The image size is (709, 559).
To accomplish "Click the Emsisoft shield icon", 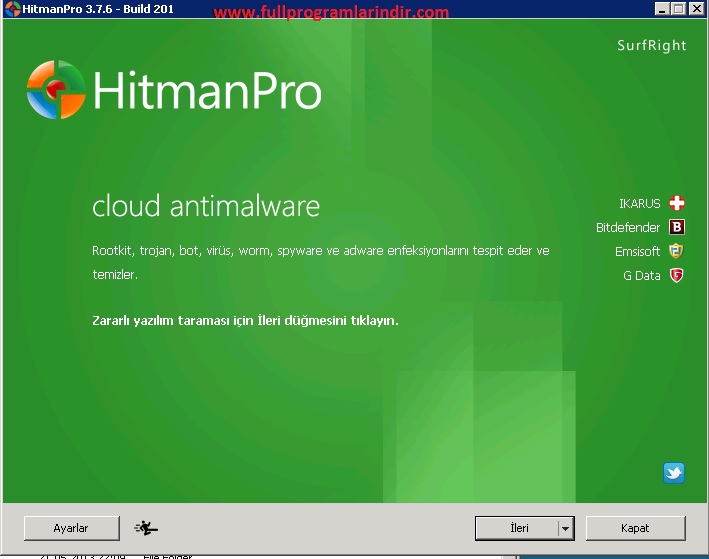I will pos(677,251).
